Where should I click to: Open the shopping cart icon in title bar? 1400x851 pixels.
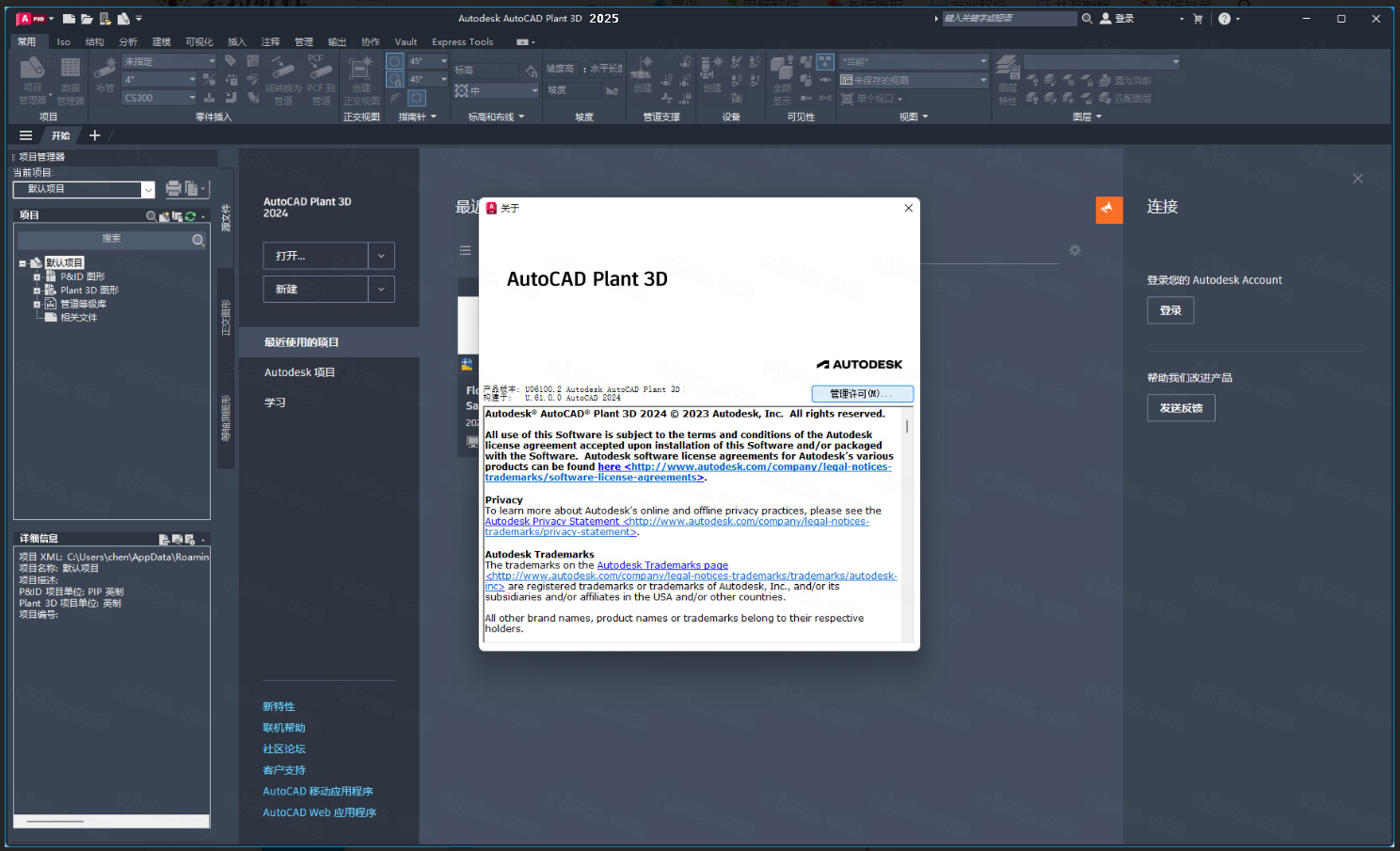(x=1198, y=19)
